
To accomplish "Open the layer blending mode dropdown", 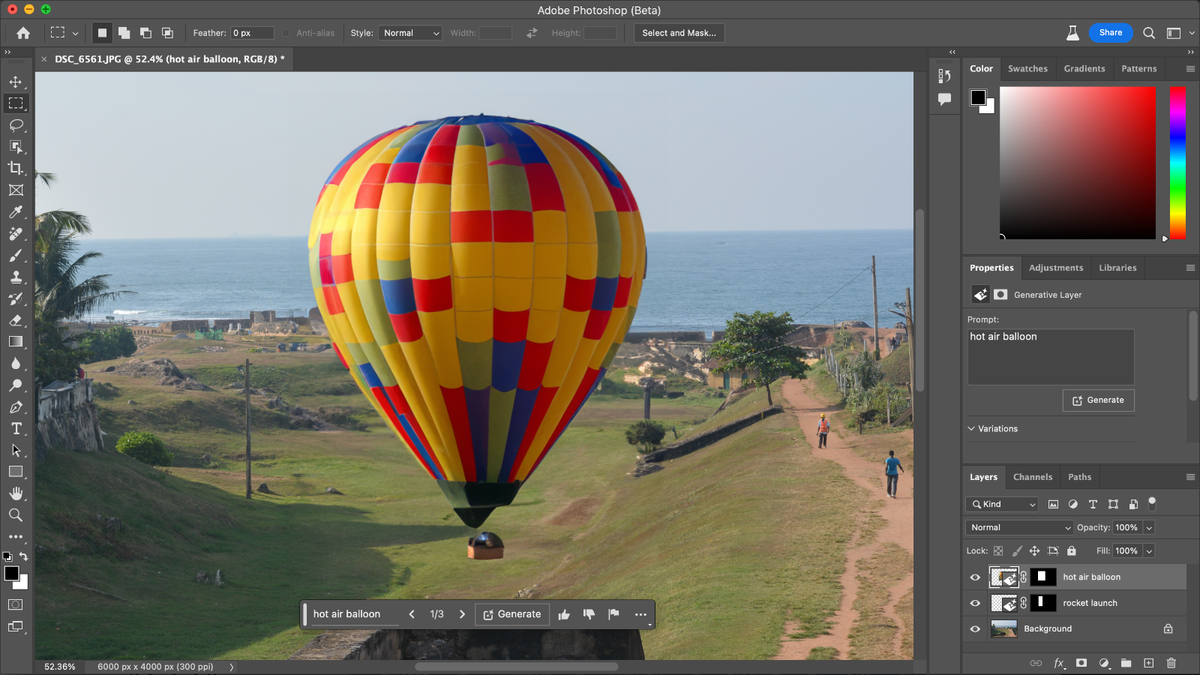I will [1018, 526].
